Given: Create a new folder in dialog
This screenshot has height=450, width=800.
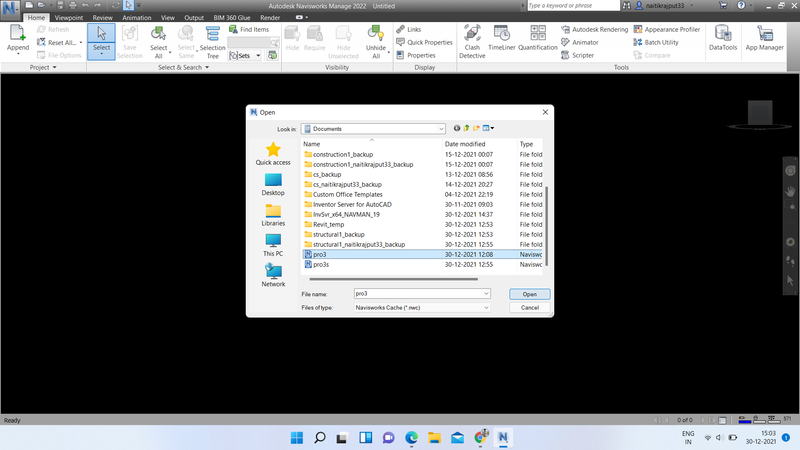Looking at the screenshot, I should pos(476,128).
